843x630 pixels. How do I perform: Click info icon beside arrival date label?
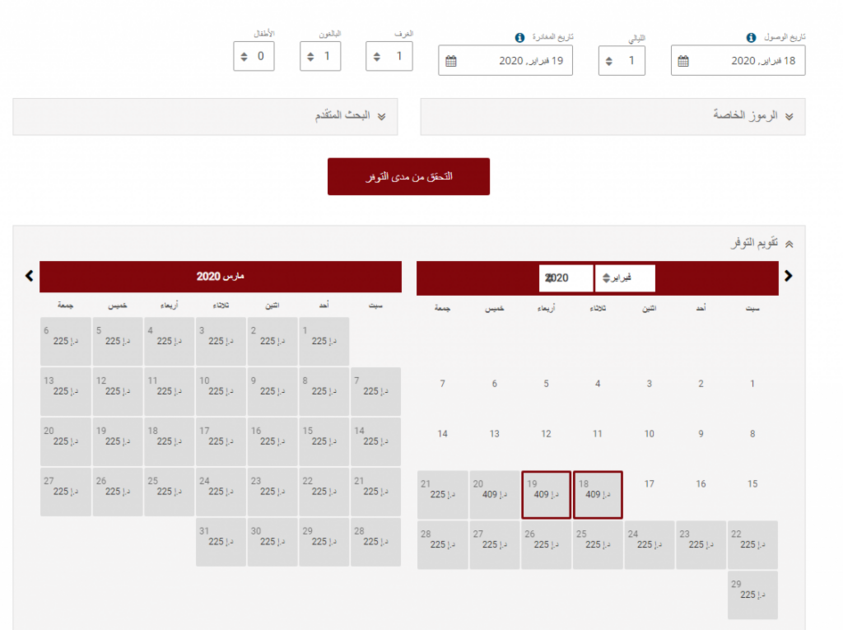click(x=751, y=38)
